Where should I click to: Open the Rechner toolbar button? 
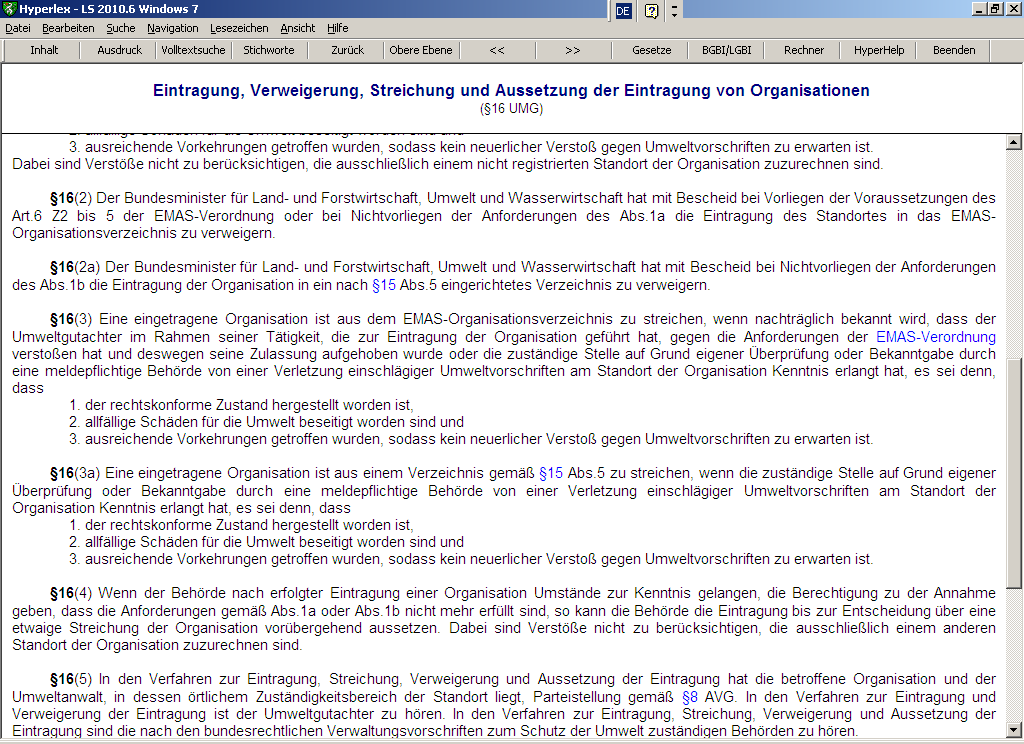pos(804,50)
